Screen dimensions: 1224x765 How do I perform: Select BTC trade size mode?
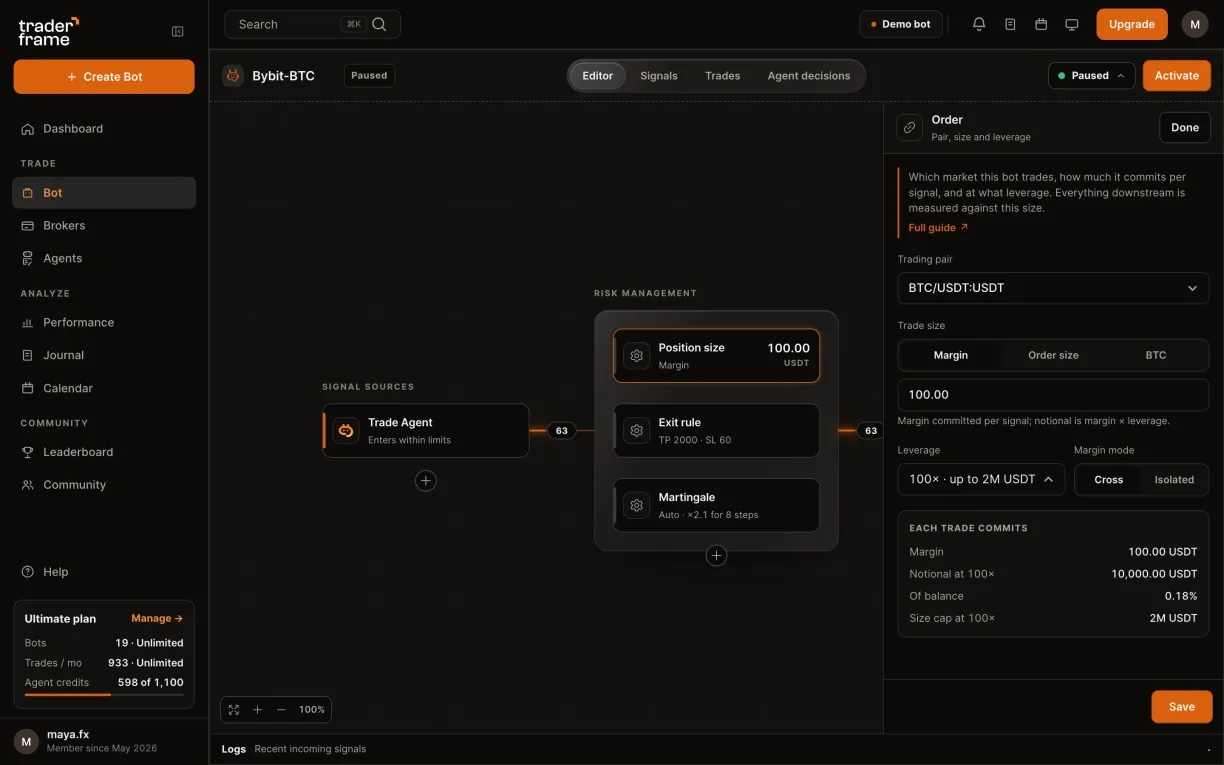tap(1156, 355)
